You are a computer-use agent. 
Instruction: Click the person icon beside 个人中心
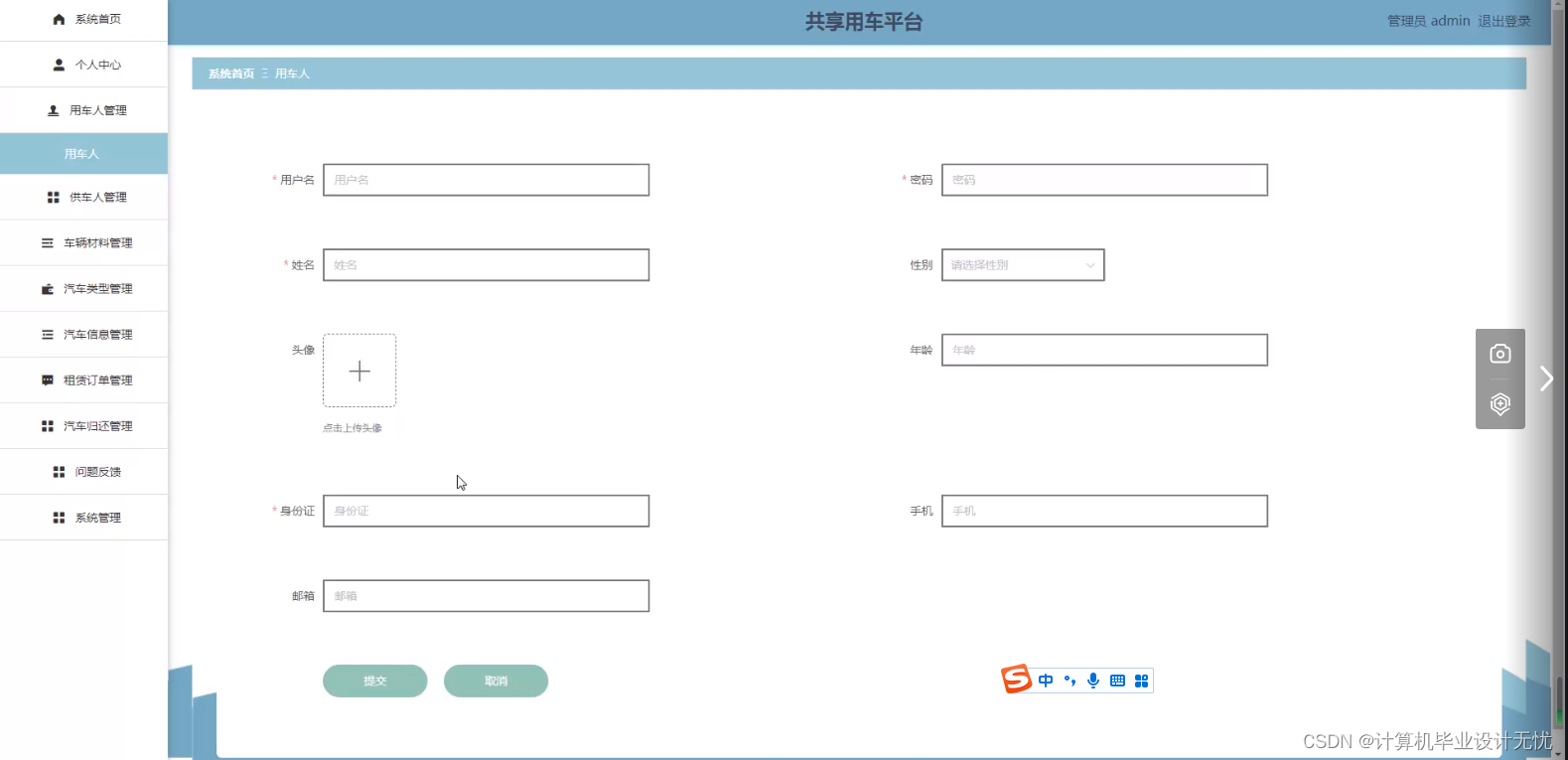point(59,65)
